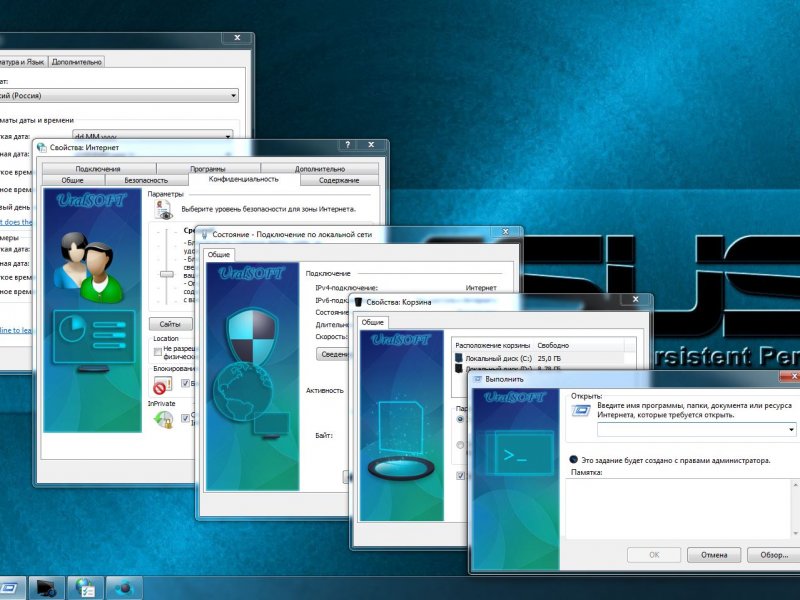Click the Интернет value for IPv4-подключение

click(x=481, y=288)
